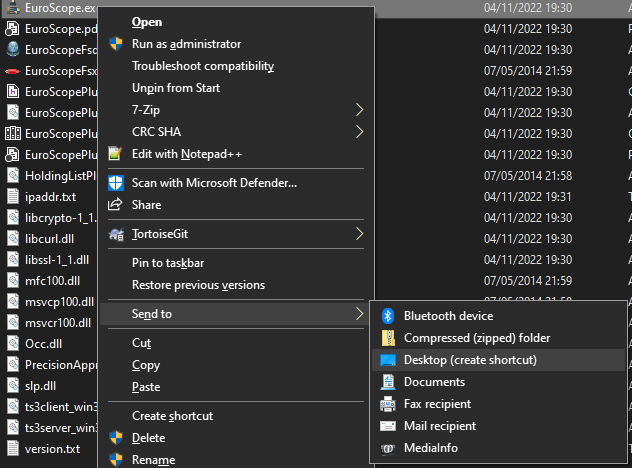632x468 pixels.
Task: Click the Fax recipient icon
Action: click(387, 404)
